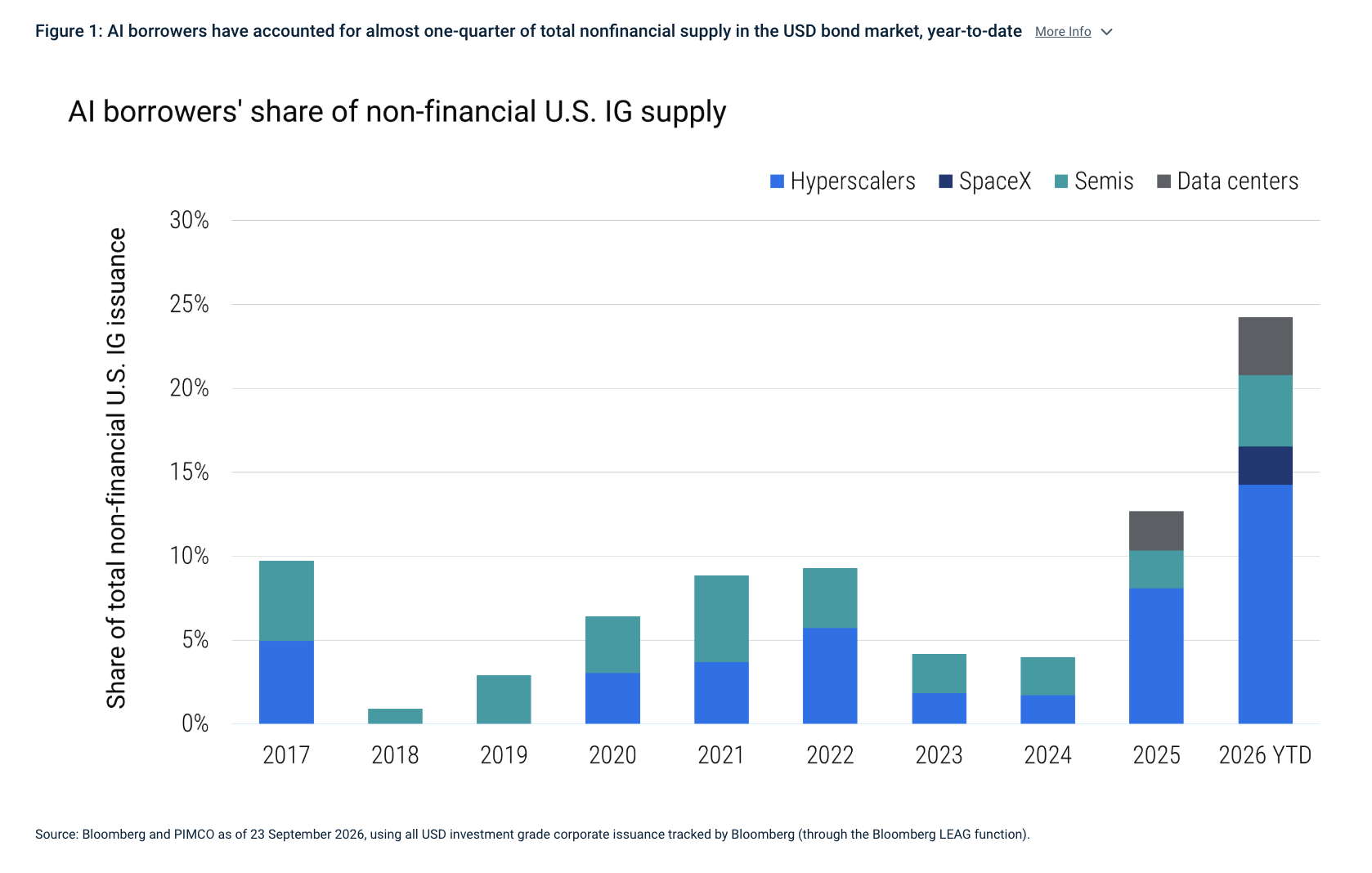Click the 0% y-axis tick label
Screen dimensions: 1372x873
pyautogui.click(x=195, y=723)
